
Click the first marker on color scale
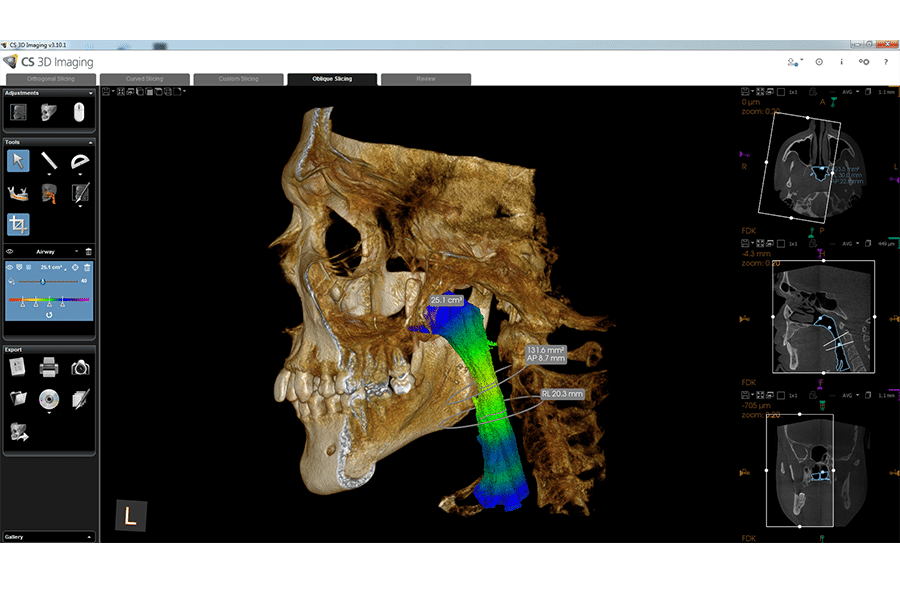coord(22,303)
